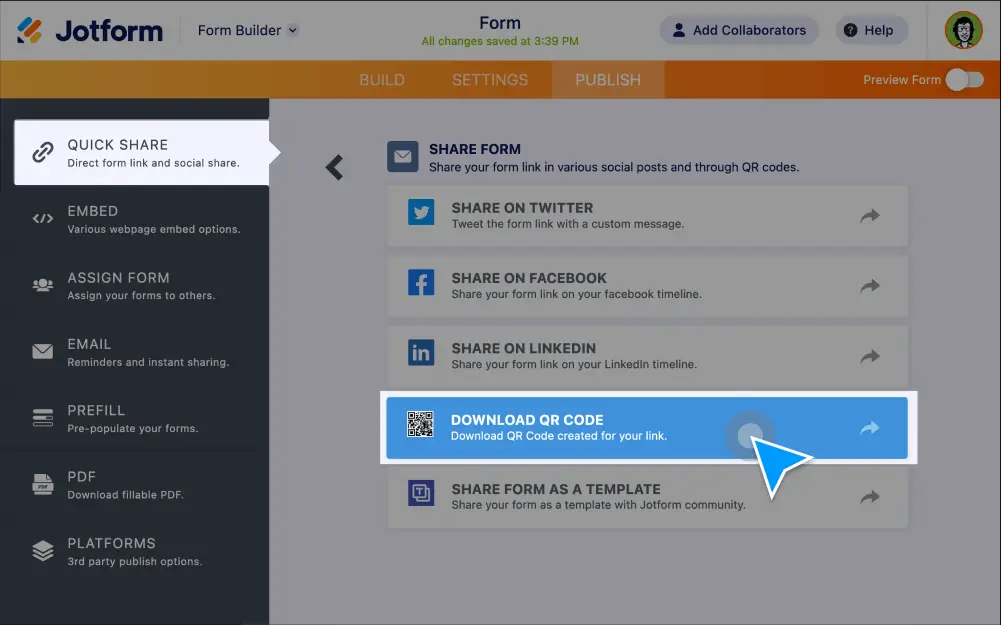Click the share arrow on Twitter row

click(870, 215)
